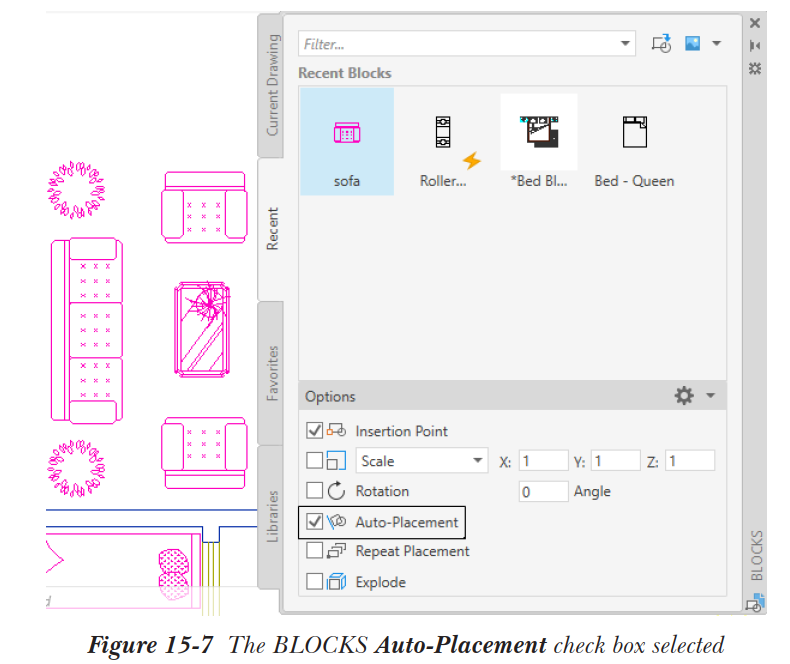
Task: Click the browse block libraries icon
Action: tap(661, 44)
